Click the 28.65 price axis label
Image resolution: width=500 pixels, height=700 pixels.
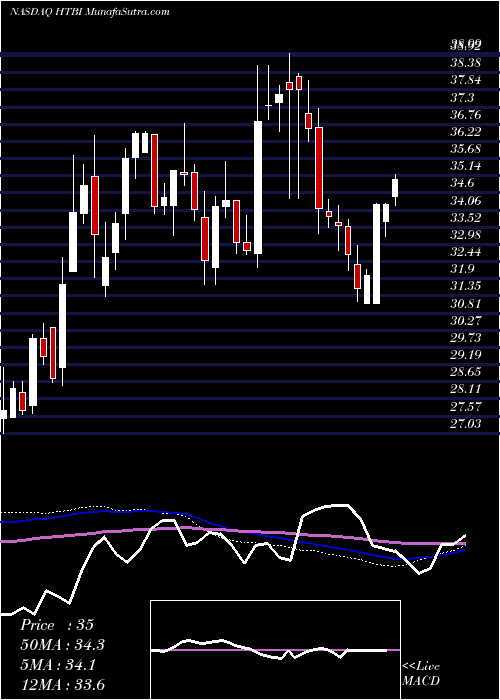[466, 372]
